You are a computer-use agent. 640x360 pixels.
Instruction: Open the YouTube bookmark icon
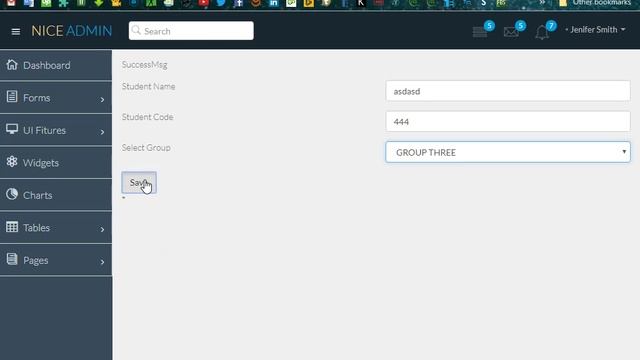pos(204,3)
